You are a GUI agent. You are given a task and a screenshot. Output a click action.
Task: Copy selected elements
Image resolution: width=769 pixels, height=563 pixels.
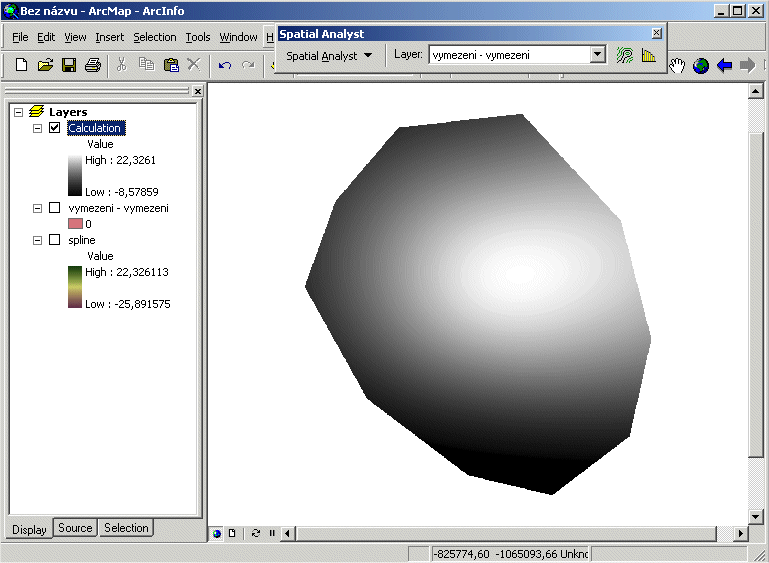point(146,65)
